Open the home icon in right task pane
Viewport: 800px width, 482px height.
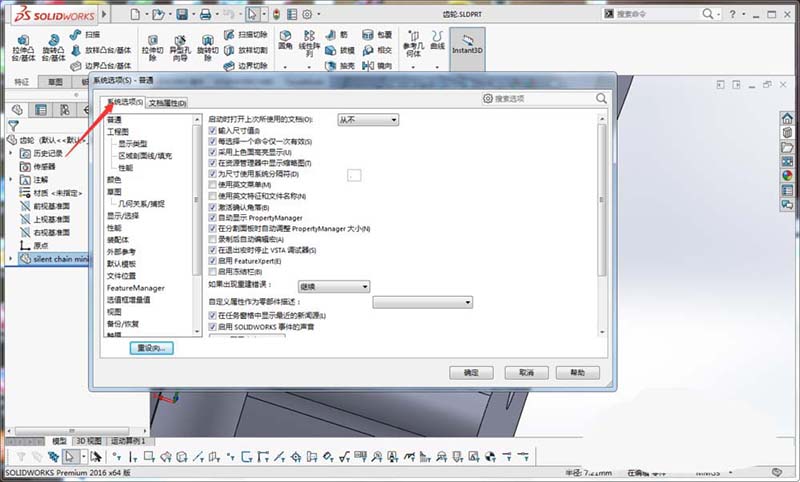coord(787,119)
